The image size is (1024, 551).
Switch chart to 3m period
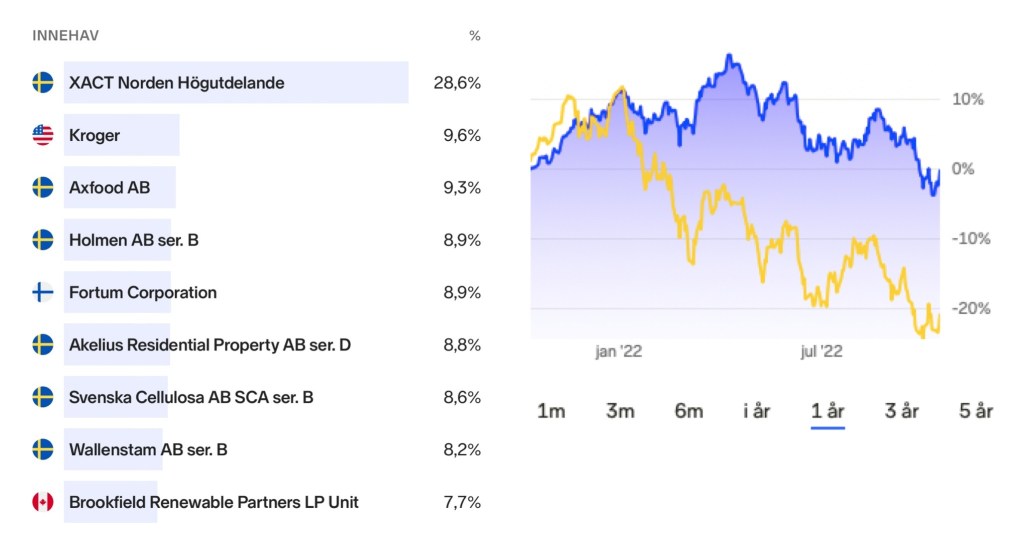[620, 411]
